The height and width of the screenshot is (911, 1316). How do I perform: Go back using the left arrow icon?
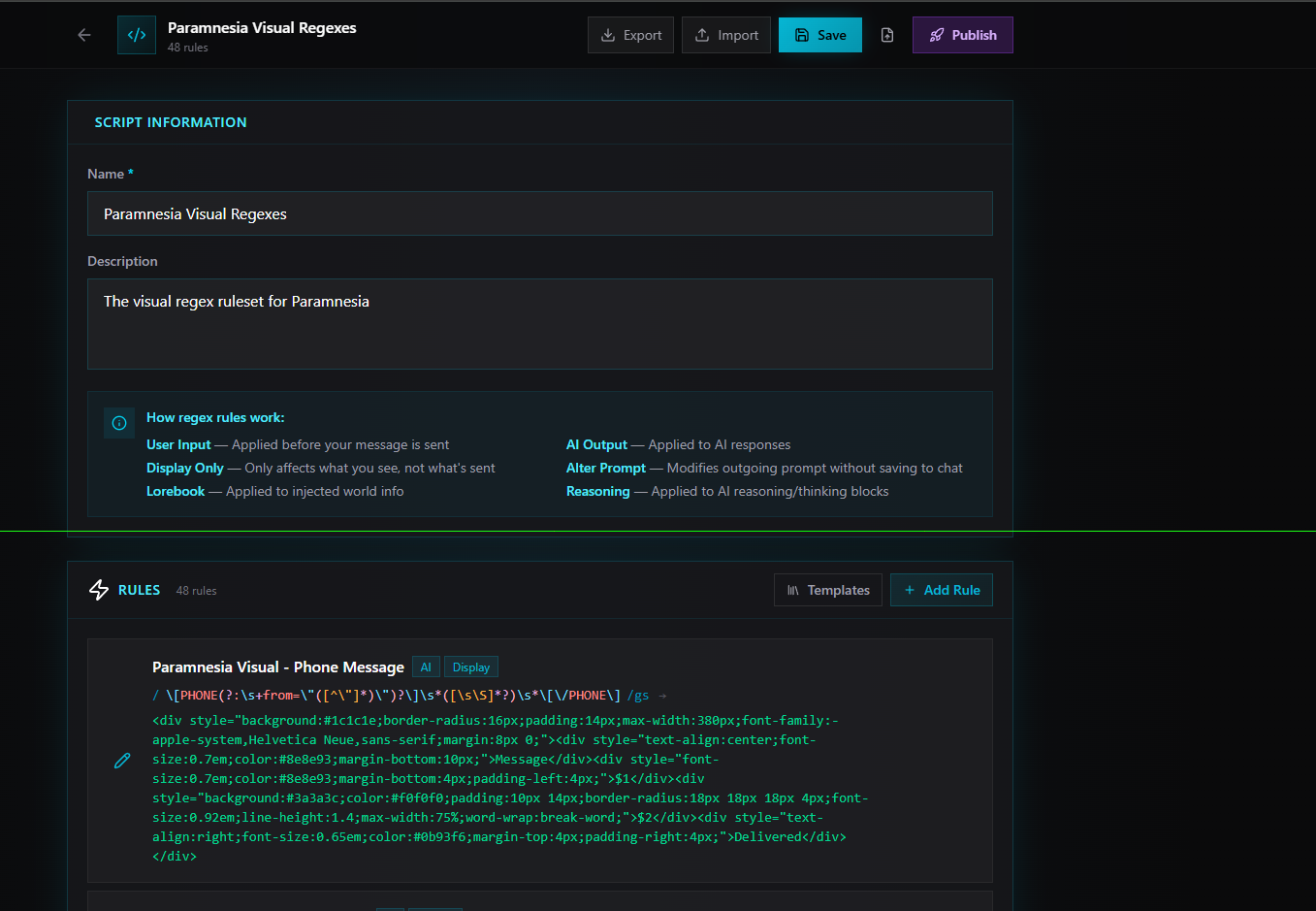84,35
